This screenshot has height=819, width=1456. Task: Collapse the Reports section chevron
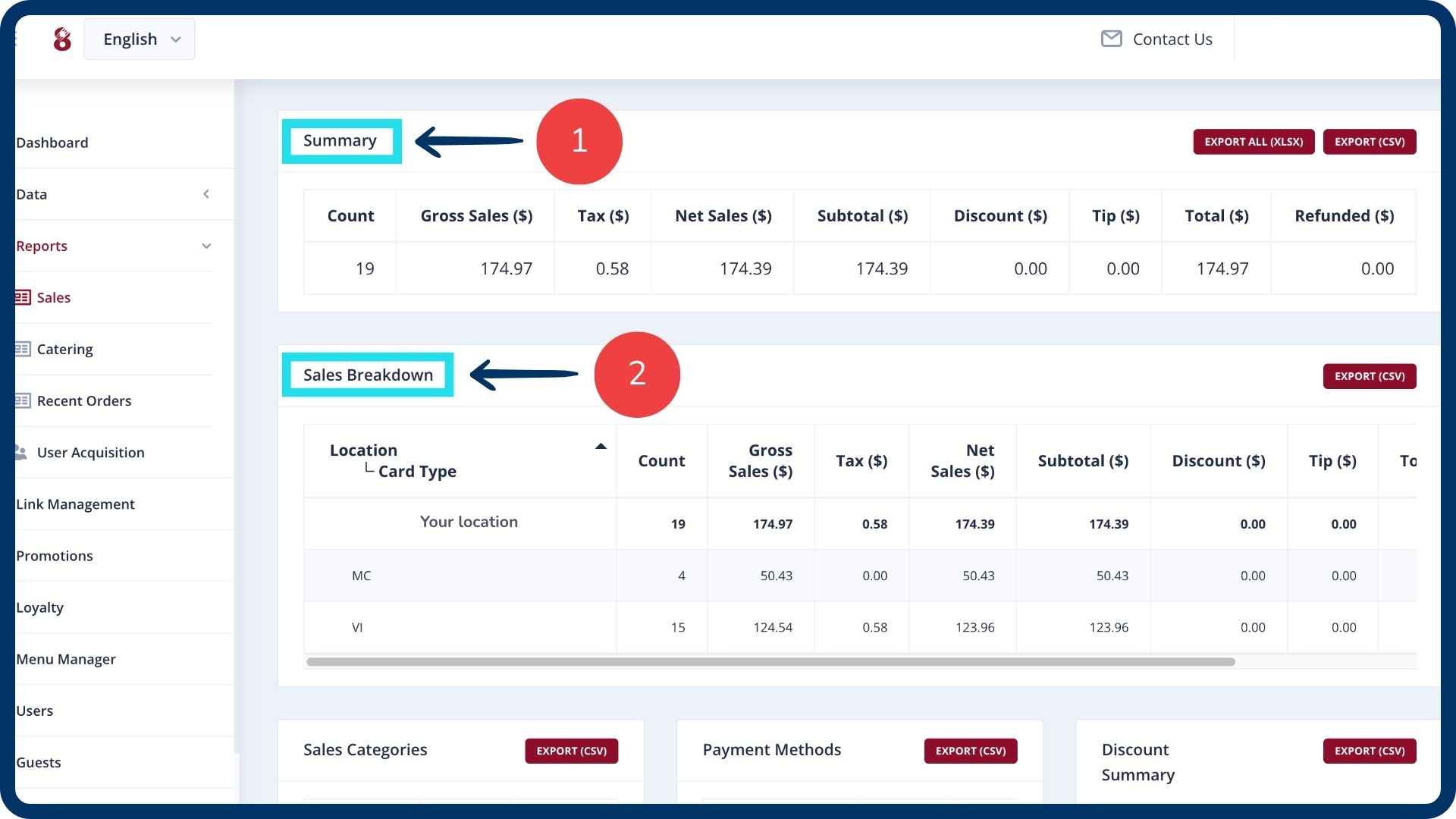pos(206,246)
